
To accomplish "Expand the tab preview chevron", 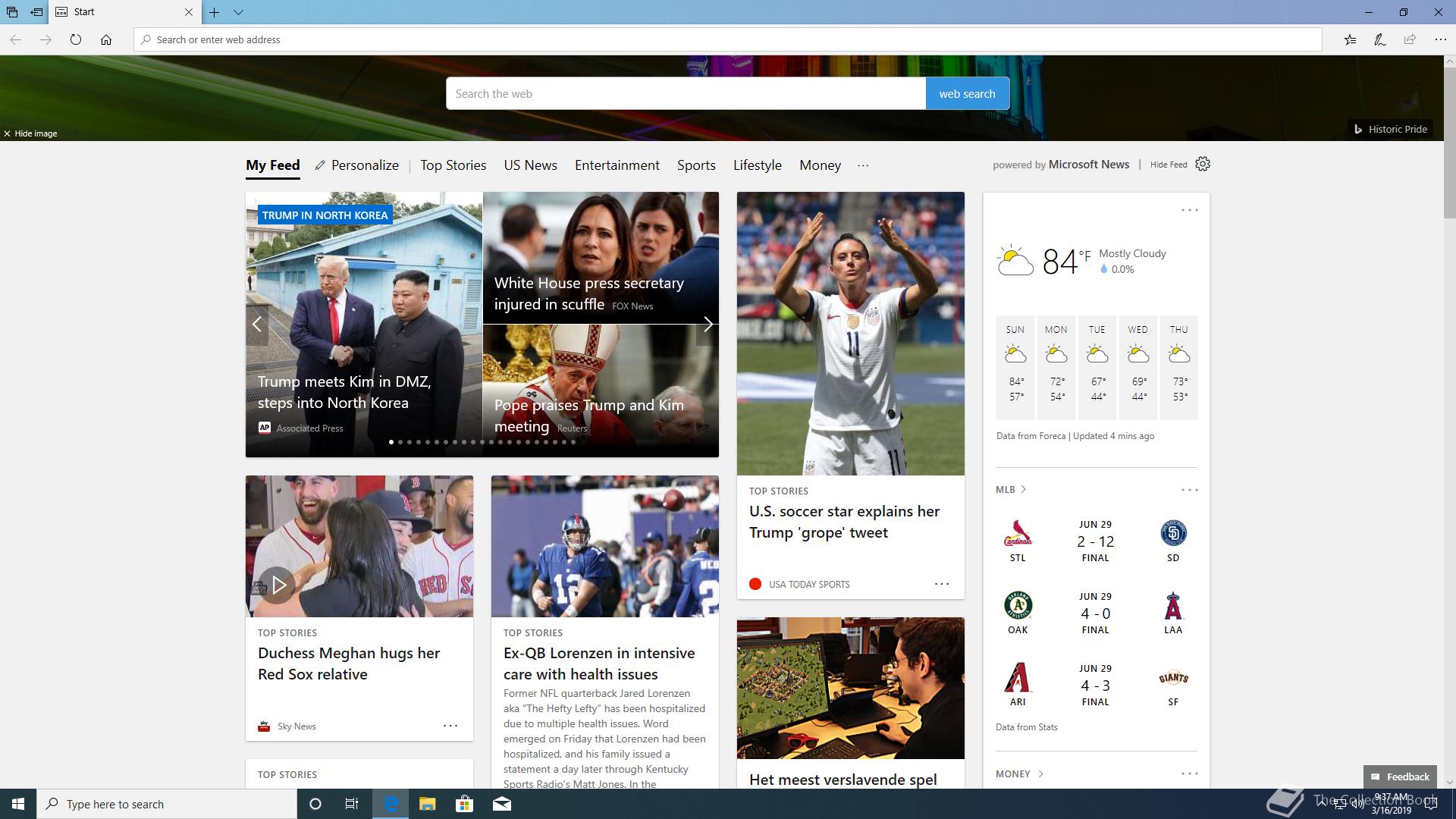I will (x=238, y=12).
